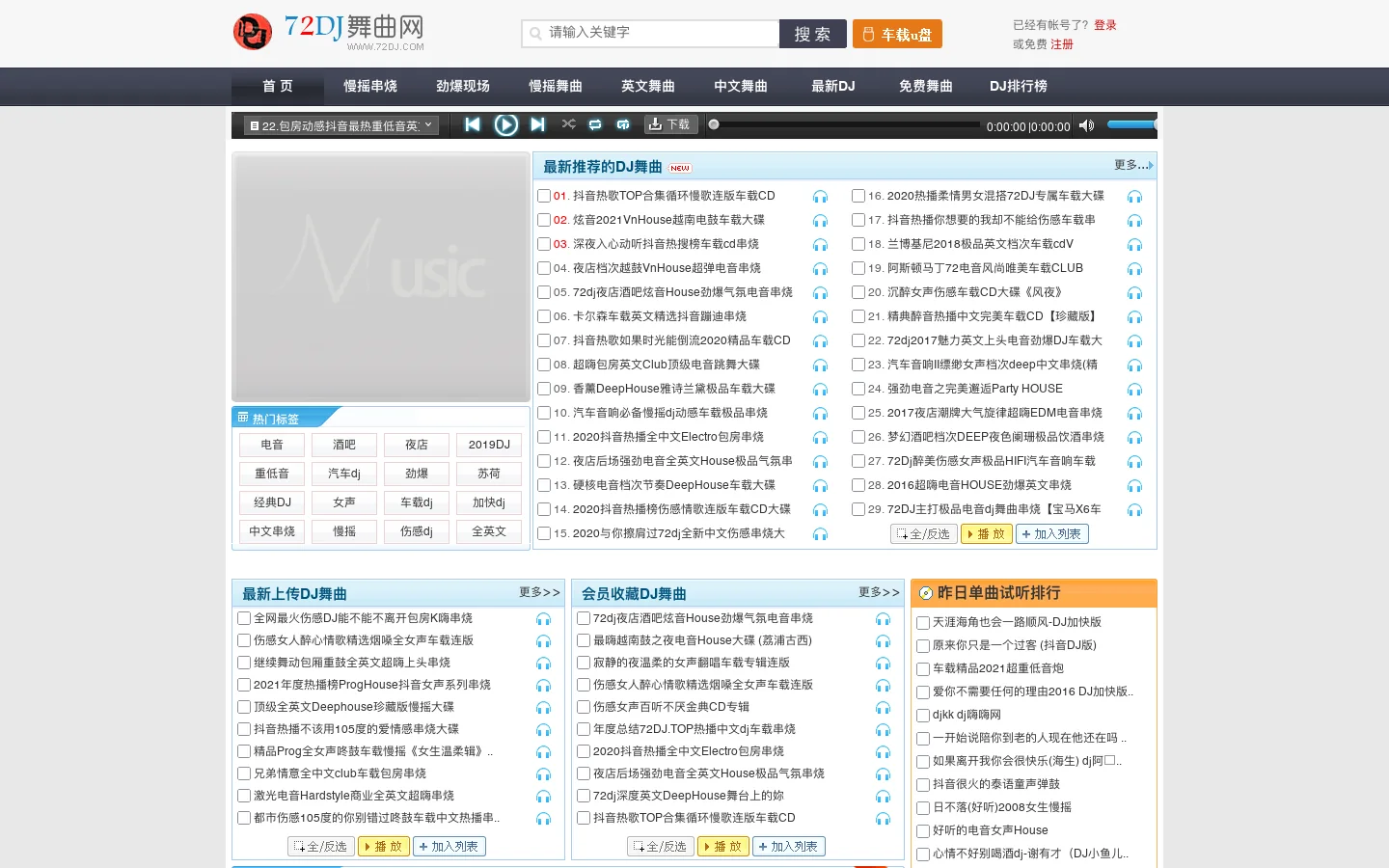Click the 72DJ site logo
Screen dimensions: 1389x868
(329, 33)
